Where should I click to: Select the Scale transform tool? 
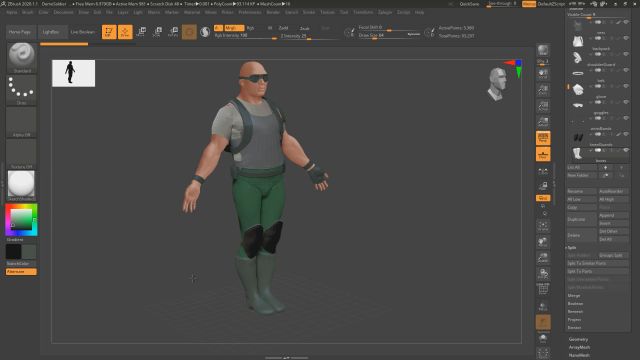pos(157,31)
